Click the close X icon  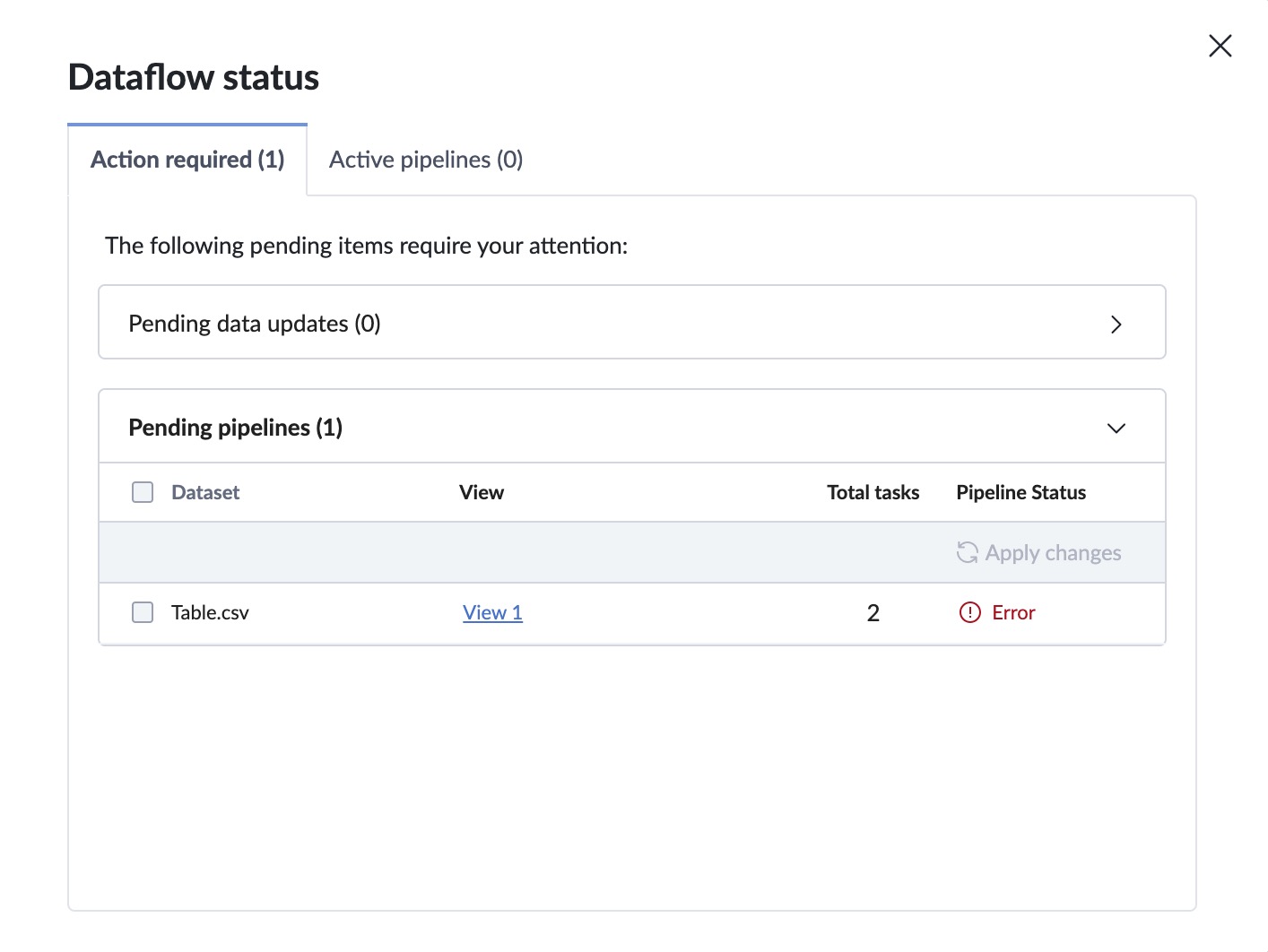coord(1220,45)
